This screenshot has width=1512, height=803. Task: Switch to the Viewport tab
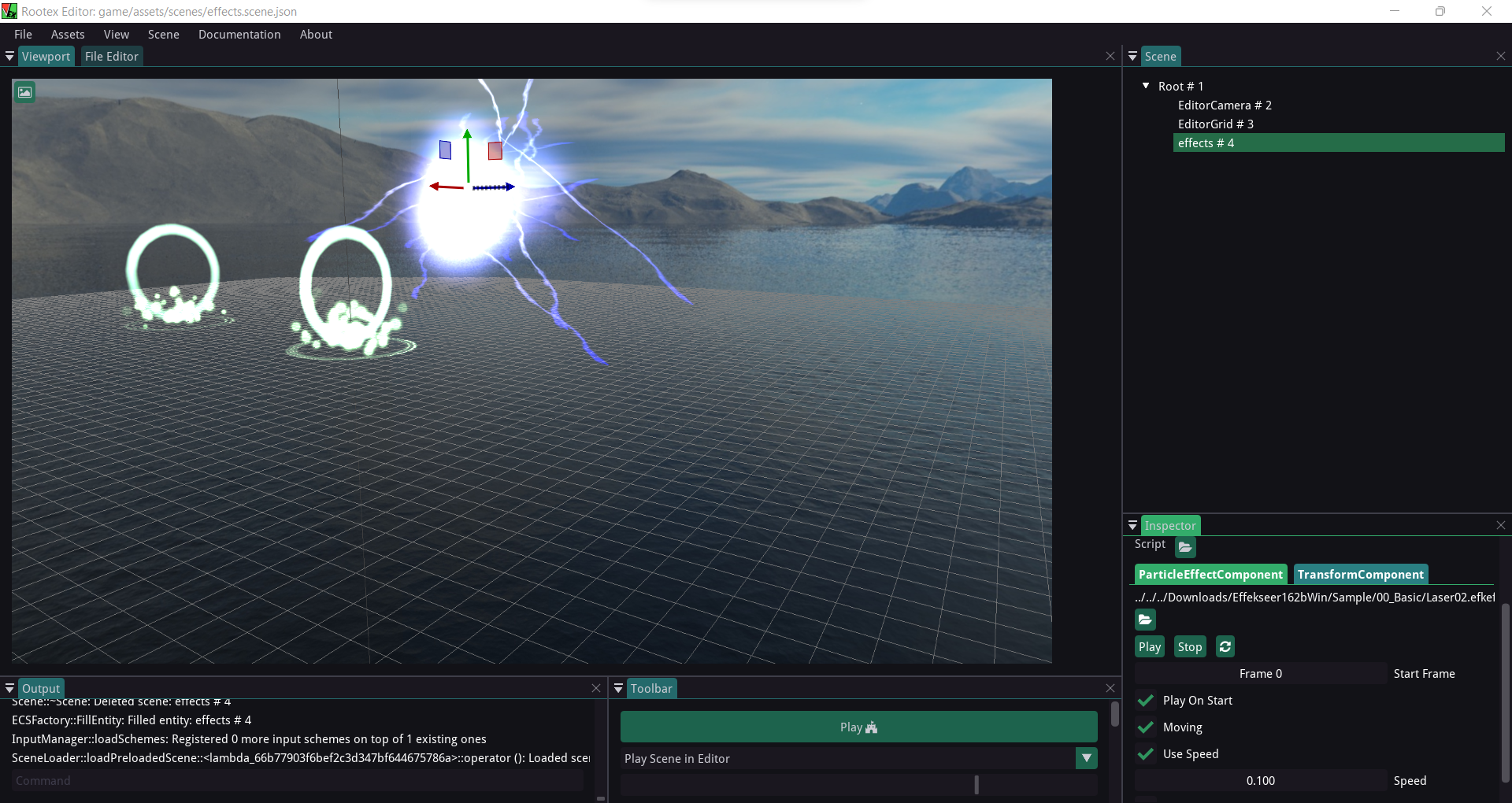pos(46,56)
